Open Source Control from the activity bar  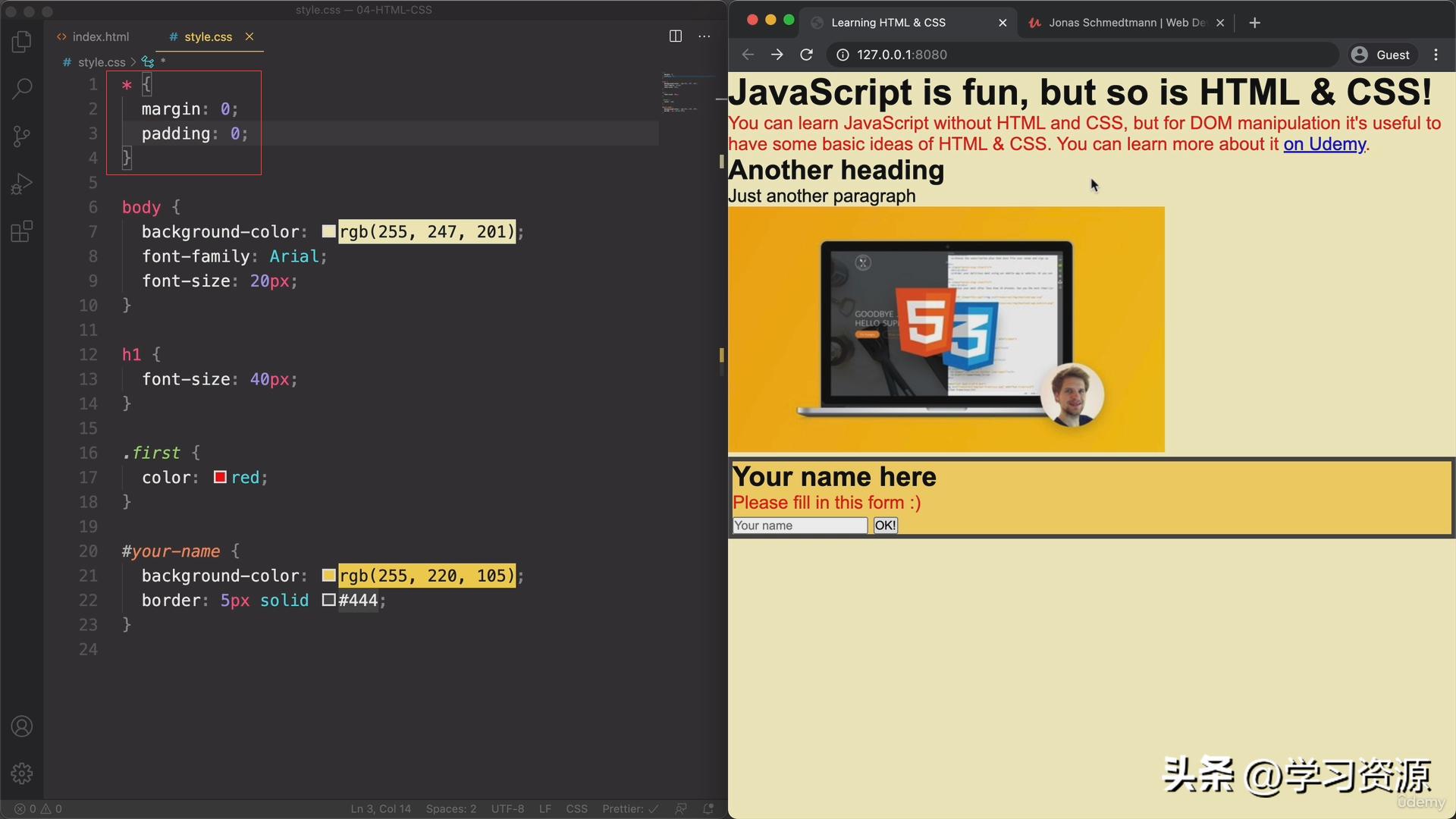tap(22, 136)
